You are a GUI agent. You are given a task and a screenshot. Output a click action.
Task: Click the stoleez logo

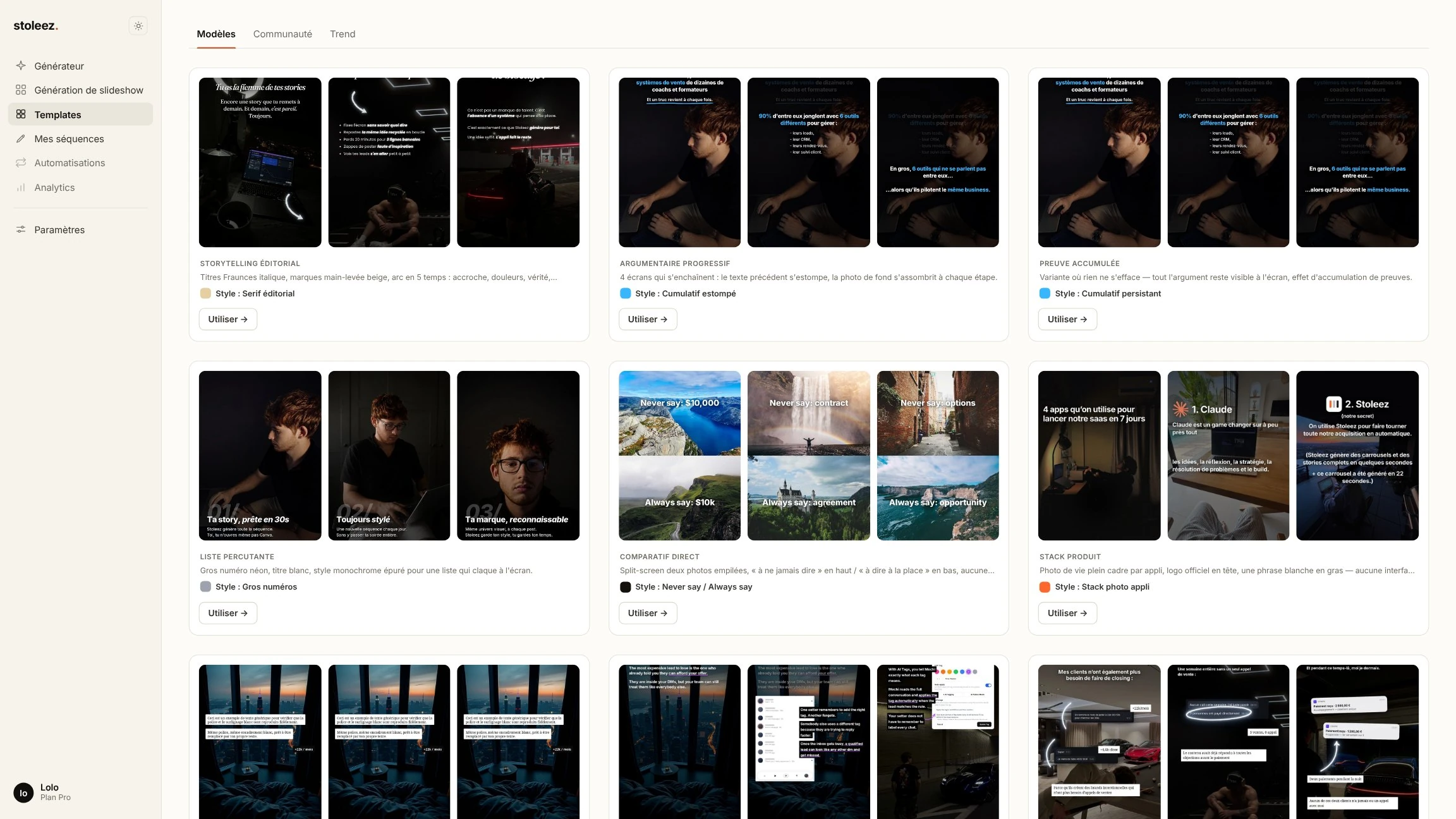35,26
